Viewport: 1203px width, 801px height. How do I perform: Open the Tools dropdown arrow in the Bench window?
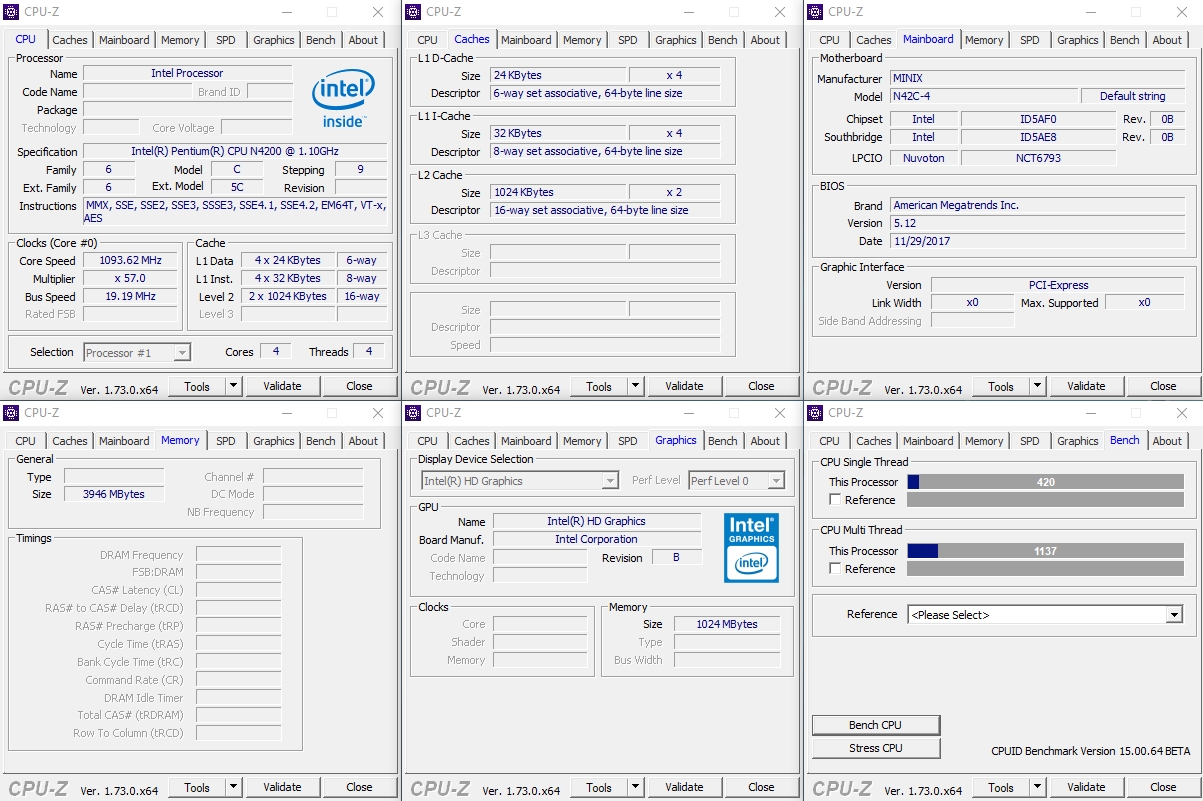click(1037, 787)
